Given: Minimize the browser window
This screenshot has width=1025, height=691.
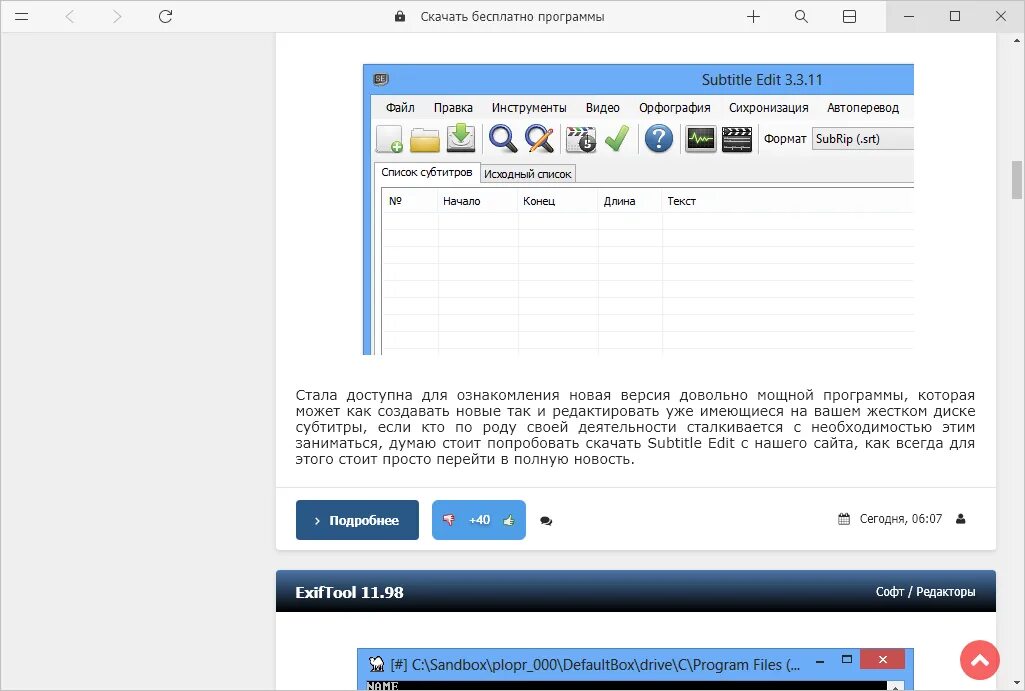Looking at the screenshot, I should (x=909, y=16).
